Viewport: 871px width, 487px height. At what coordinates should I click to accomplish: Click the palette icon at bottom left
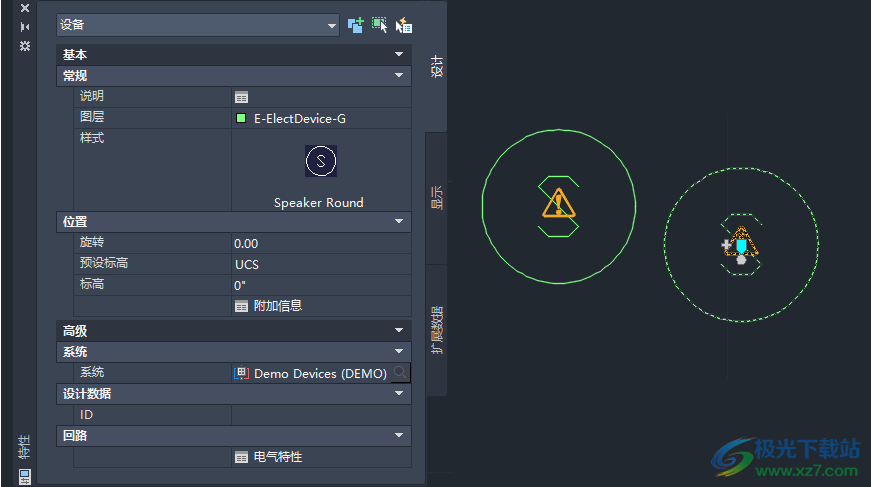tap(25, 476)
